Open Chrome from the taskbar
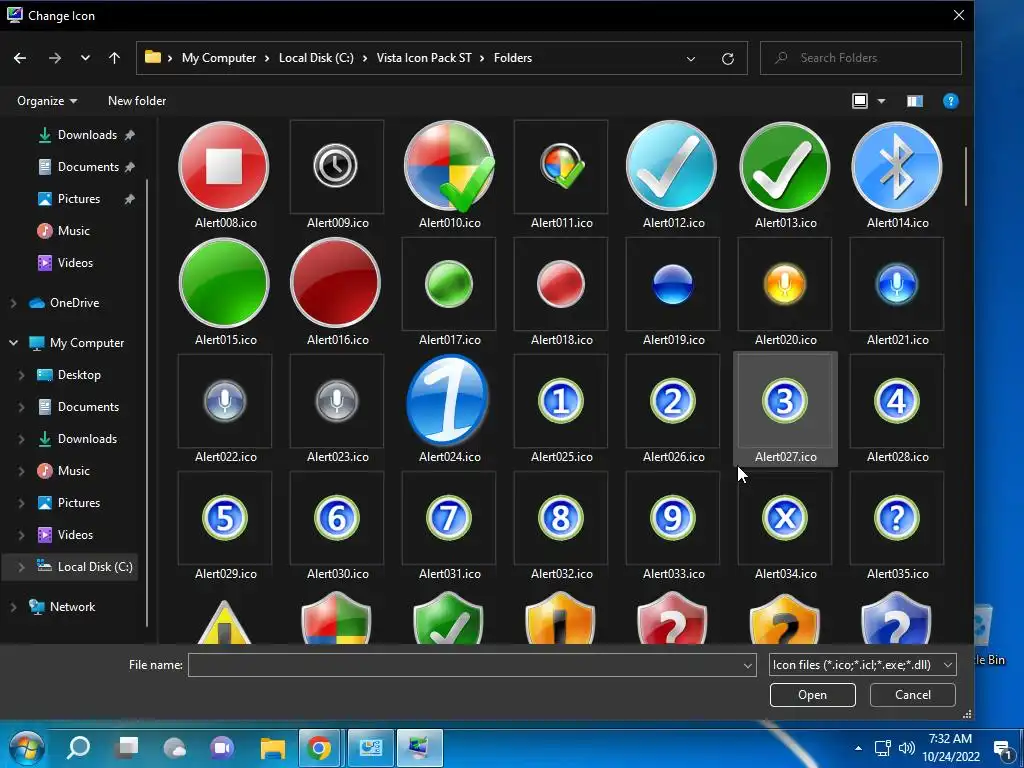Image resolution: width=1024 pixels, height=768 pixels. point(319,748)
